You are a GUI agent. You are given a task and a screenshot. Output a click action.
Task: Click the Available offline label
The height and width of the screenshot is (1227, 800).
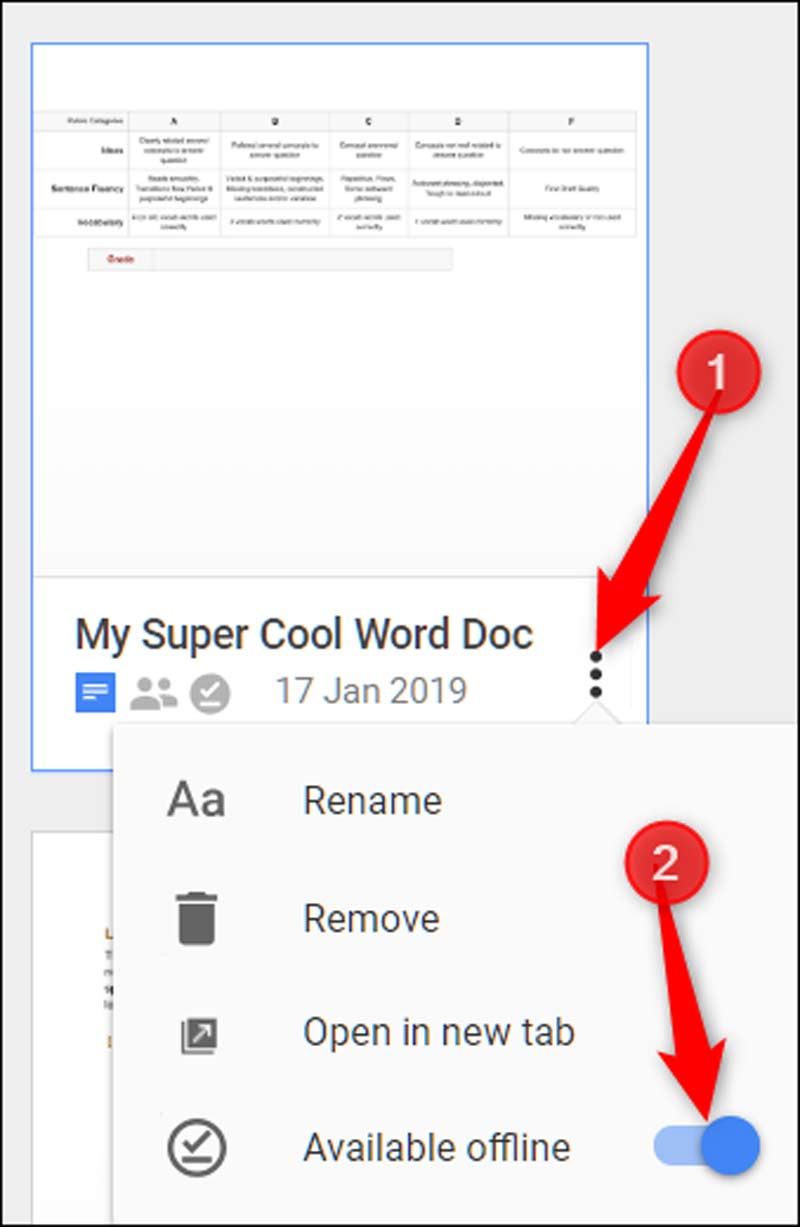pyautogui.click(x=436, y=1147)
